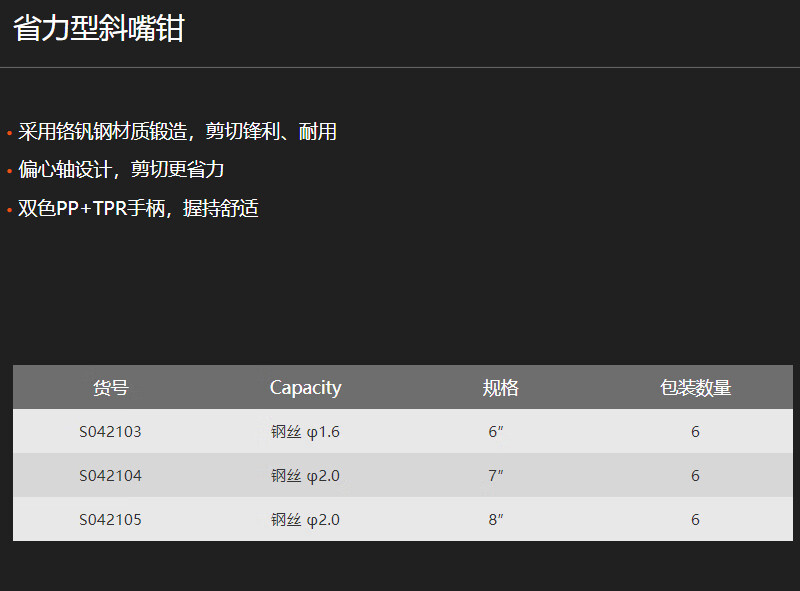
Task: Select the 钢丝 φ1.6 capacity cell
Action: click(306, 432)
